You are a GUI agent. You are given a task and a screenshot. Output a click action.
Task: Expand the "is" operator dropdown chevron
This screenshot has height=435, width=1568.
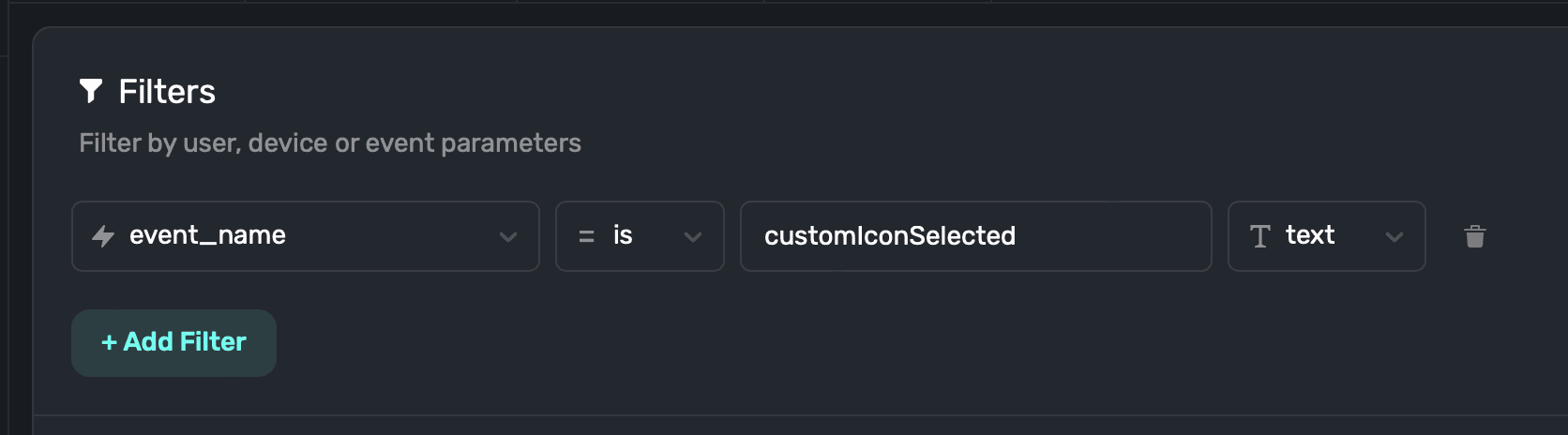tap(693, 237)
